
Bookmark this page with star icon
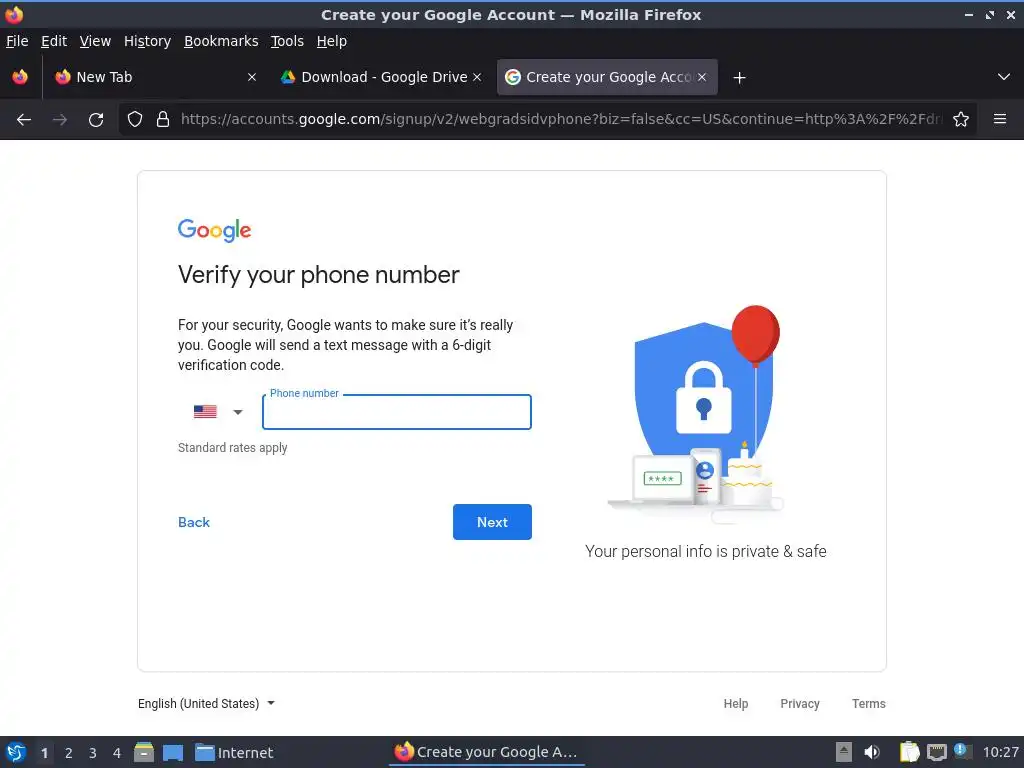(961, 120)
